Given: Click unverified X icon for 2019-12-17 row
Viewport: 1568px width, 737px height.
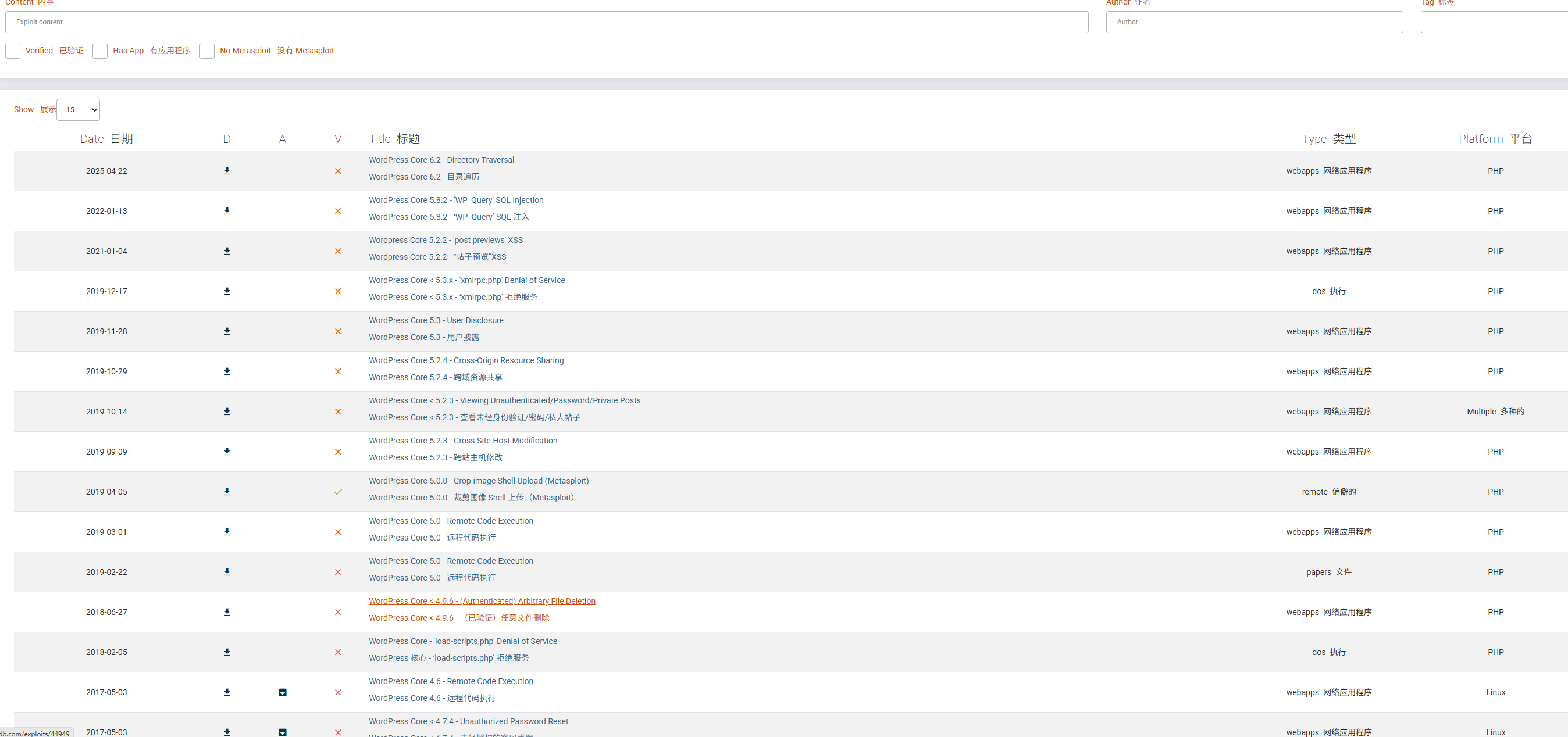Looking at the screenshot, I should [338, 291].
